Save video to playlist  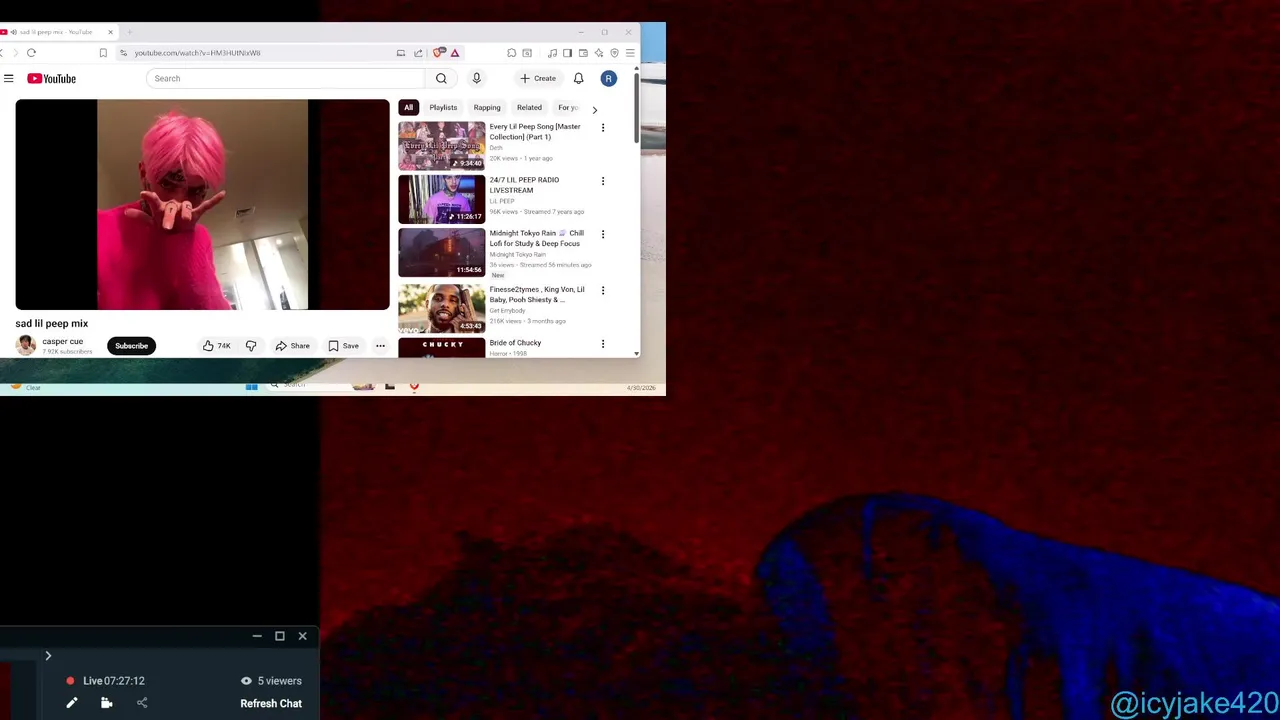coord(343,346)
